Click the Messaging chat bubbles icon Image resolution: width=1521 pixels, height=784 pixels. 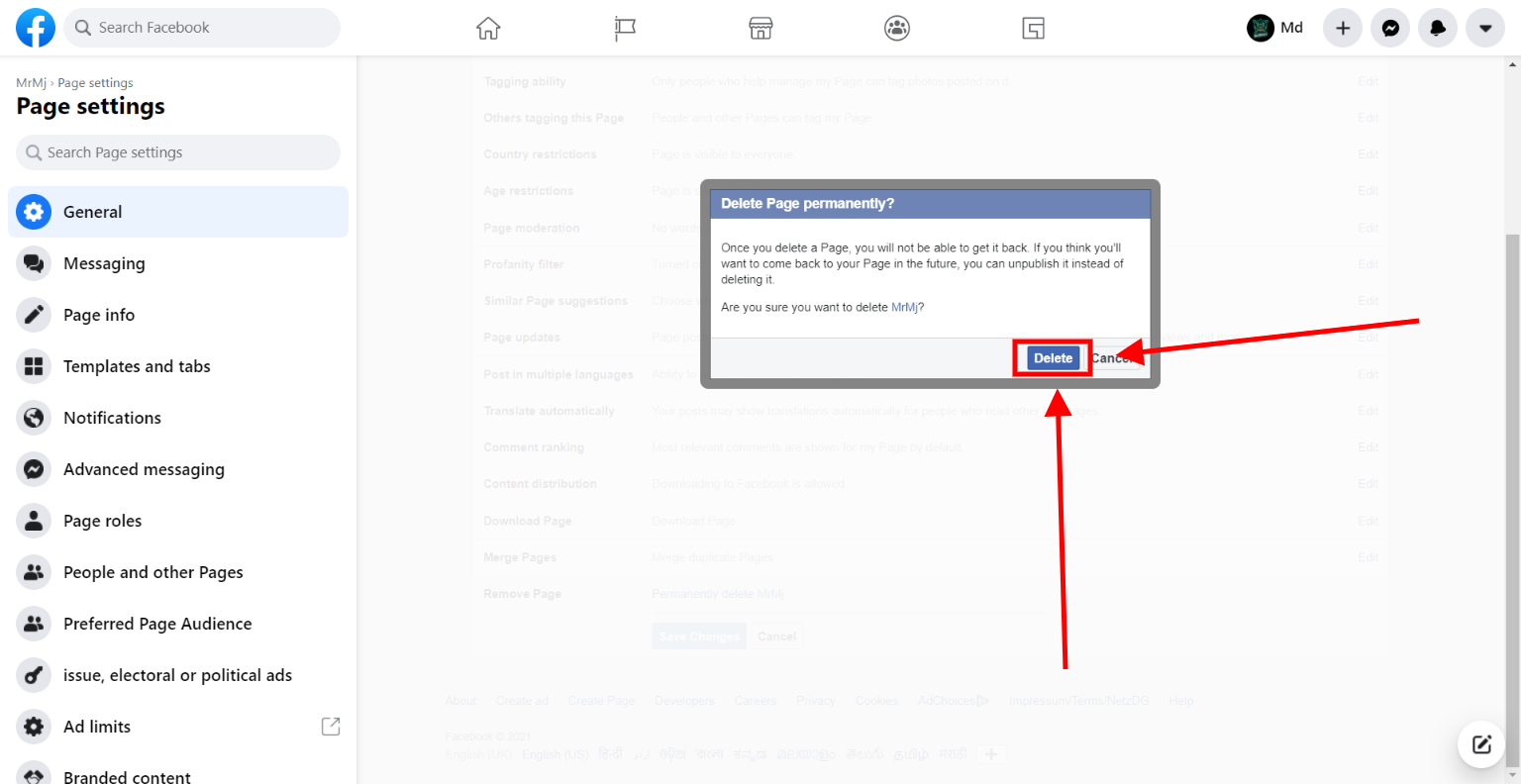[34, 263]
